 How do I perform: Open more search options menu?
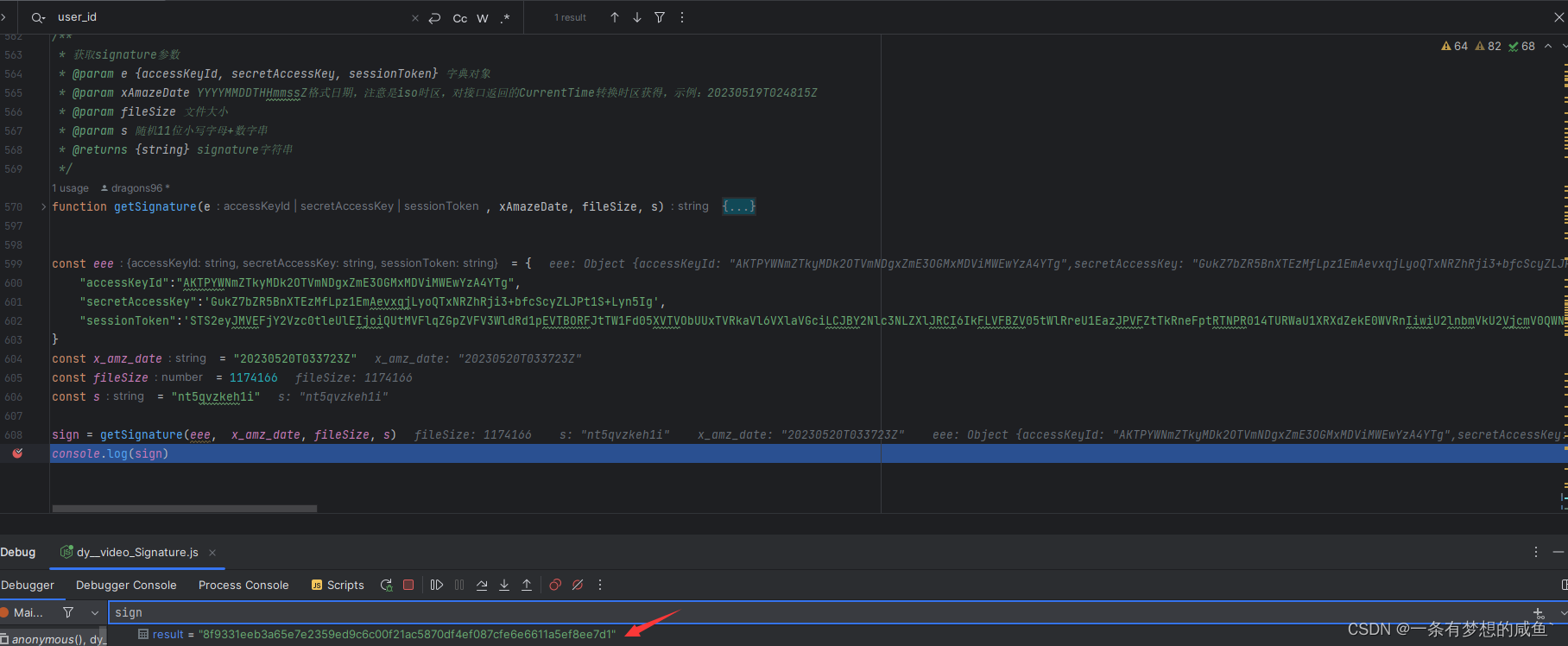click(682, 17)
